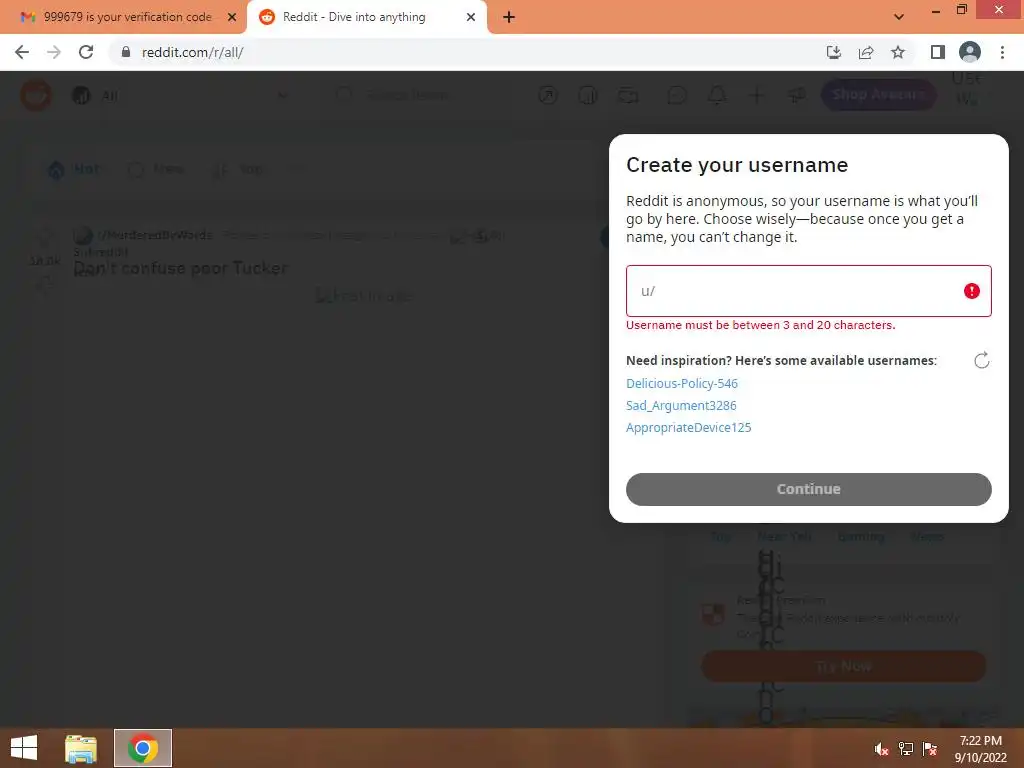
Task: Upvote the Don't confuse poor Tucker post
Action: (x=44, y=239)
